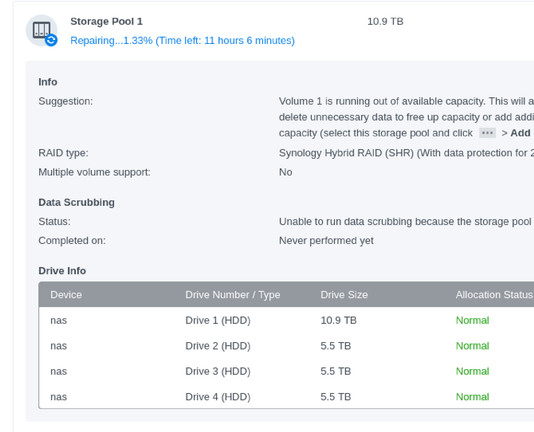Sort by the Device column header

[x=66, y=295]
